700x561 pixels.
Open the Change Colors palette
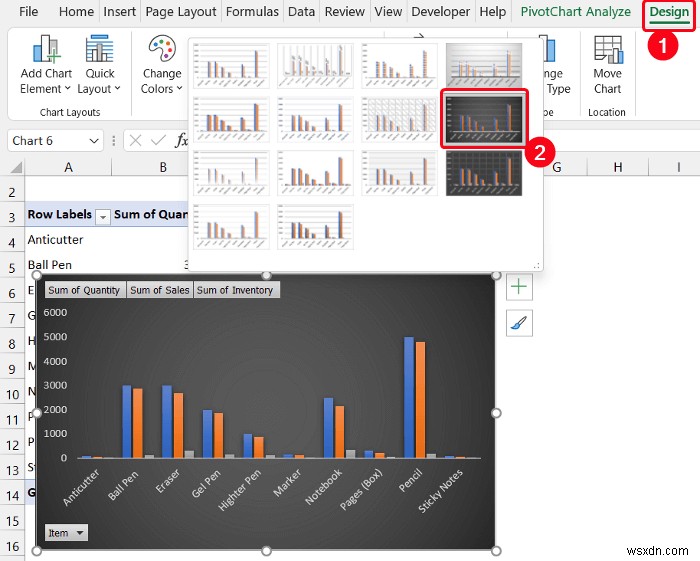coord(162,64)
